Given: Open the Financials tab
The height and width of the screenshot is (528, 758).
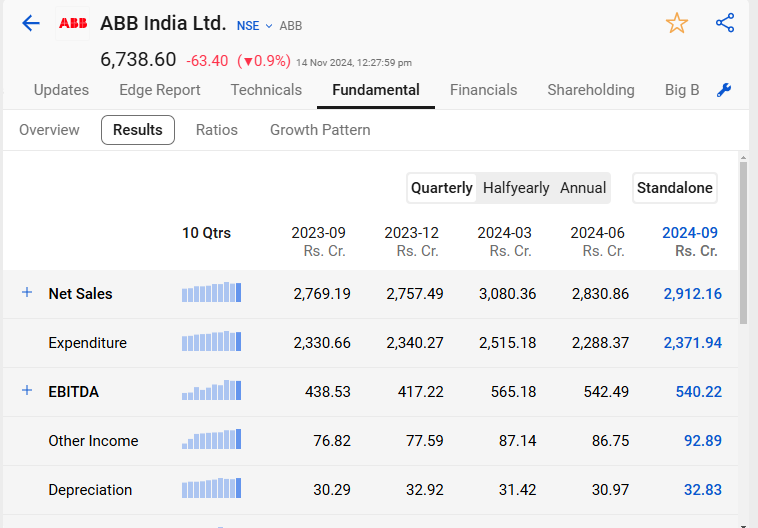Looking at the screenshot, I should click(x=483, y=90).
